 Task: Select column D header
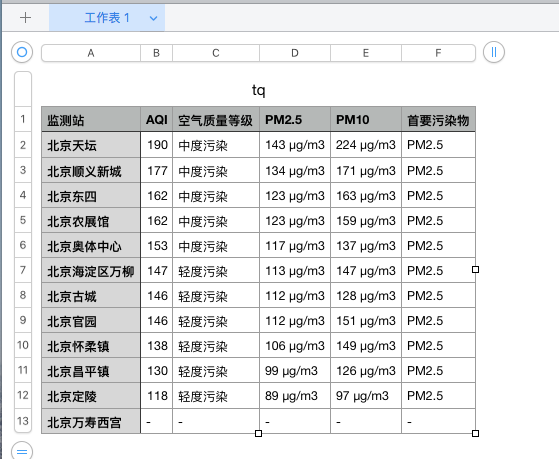(295, 53)
